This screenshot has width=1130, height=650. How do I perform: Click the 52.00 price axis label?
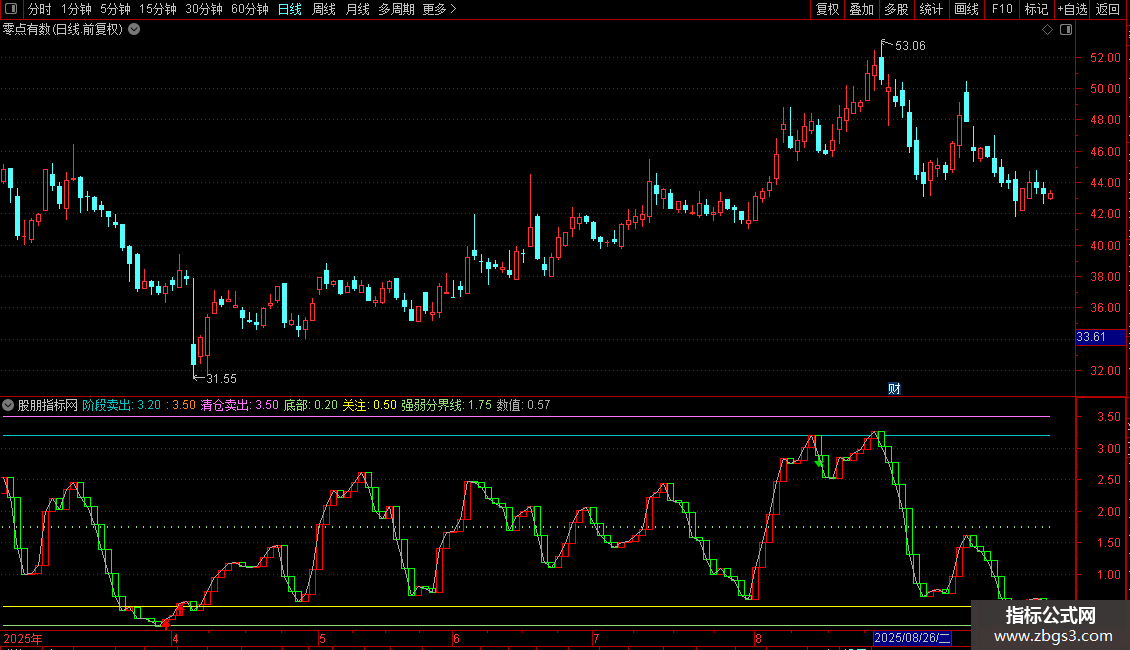coord(1105,58)
